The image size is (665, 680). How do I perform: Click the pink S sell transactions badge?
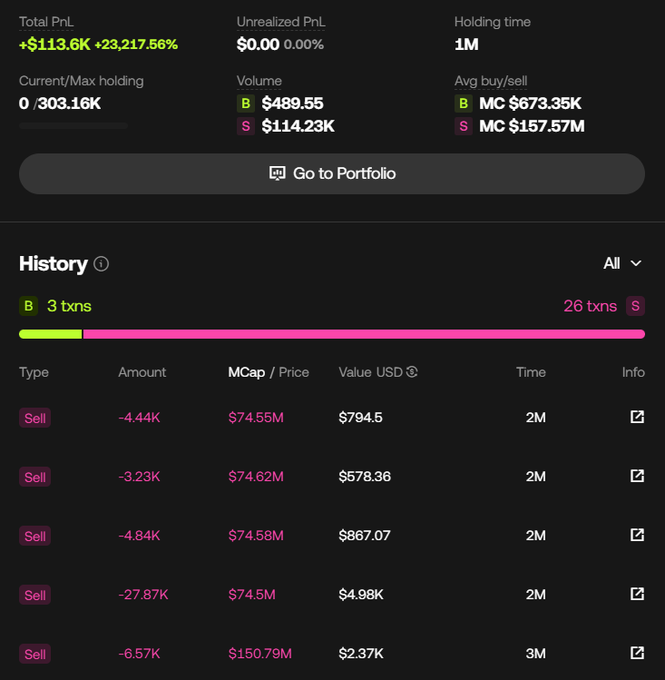(635, 306)
